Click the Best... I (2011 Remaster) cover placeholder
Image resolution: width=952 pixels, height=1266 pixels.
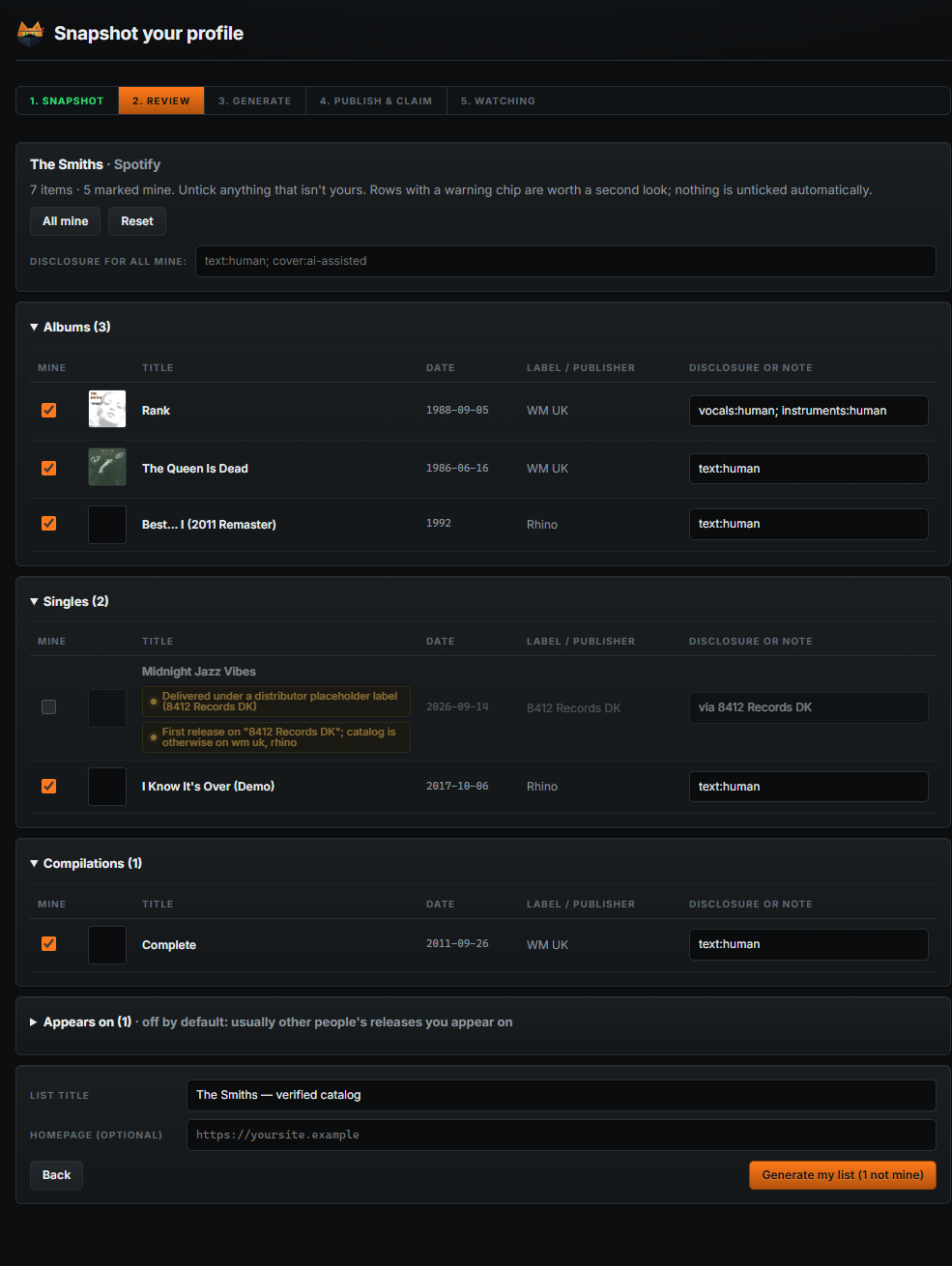(107, 525)
